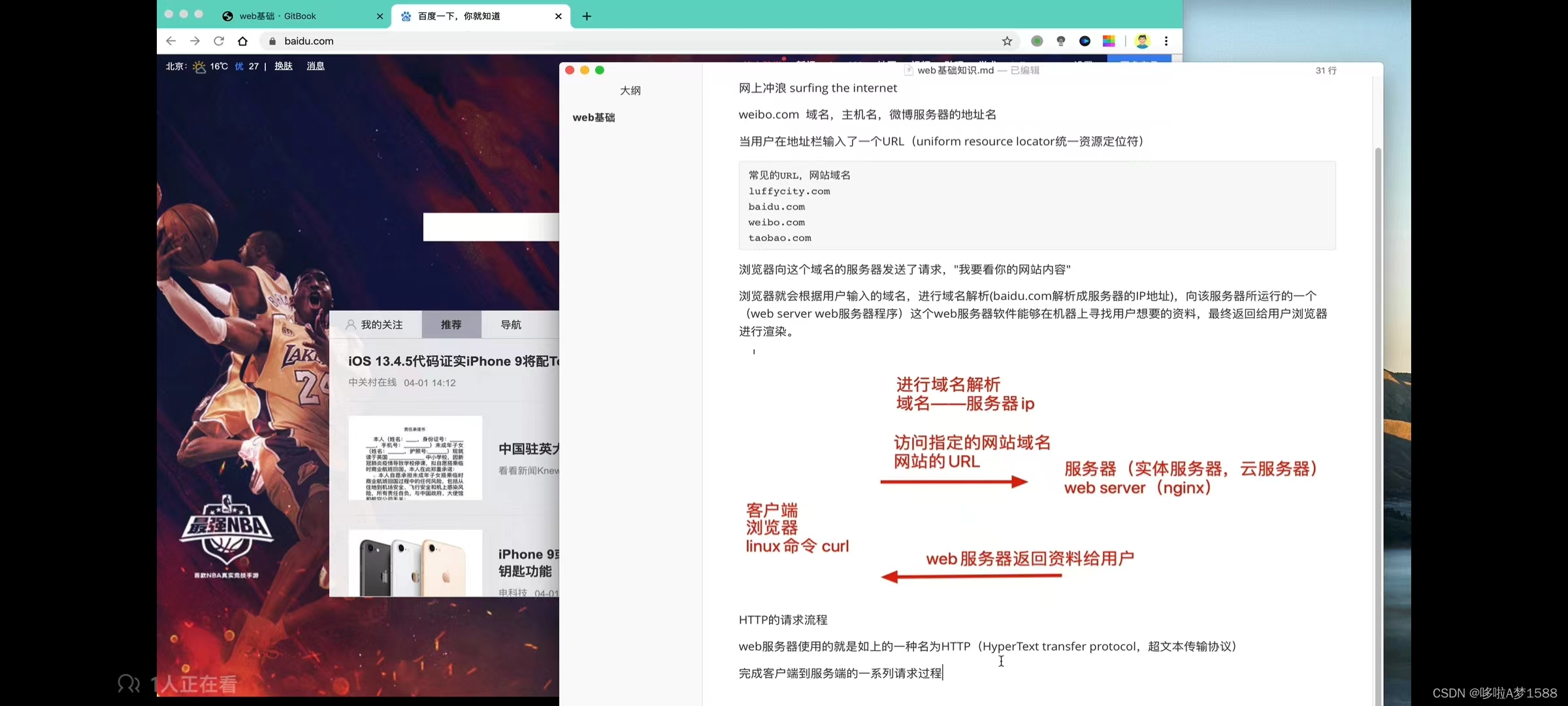Navigate back in browser history

point(171,41)
